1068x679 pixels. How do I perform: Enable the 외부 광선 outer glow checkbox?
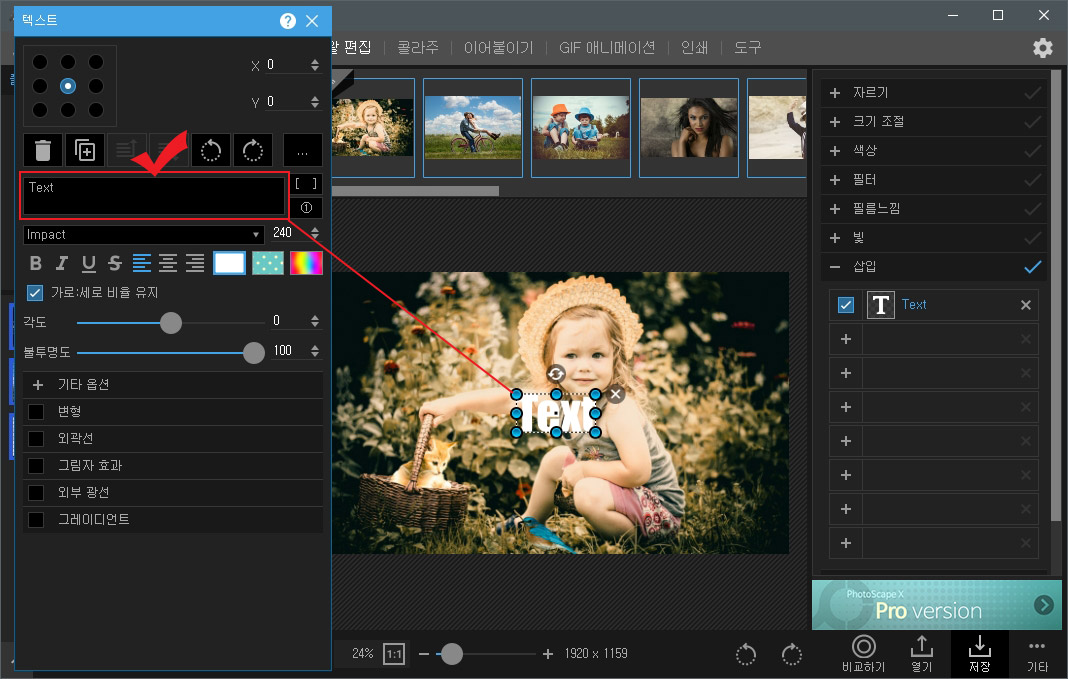[36, 492]
